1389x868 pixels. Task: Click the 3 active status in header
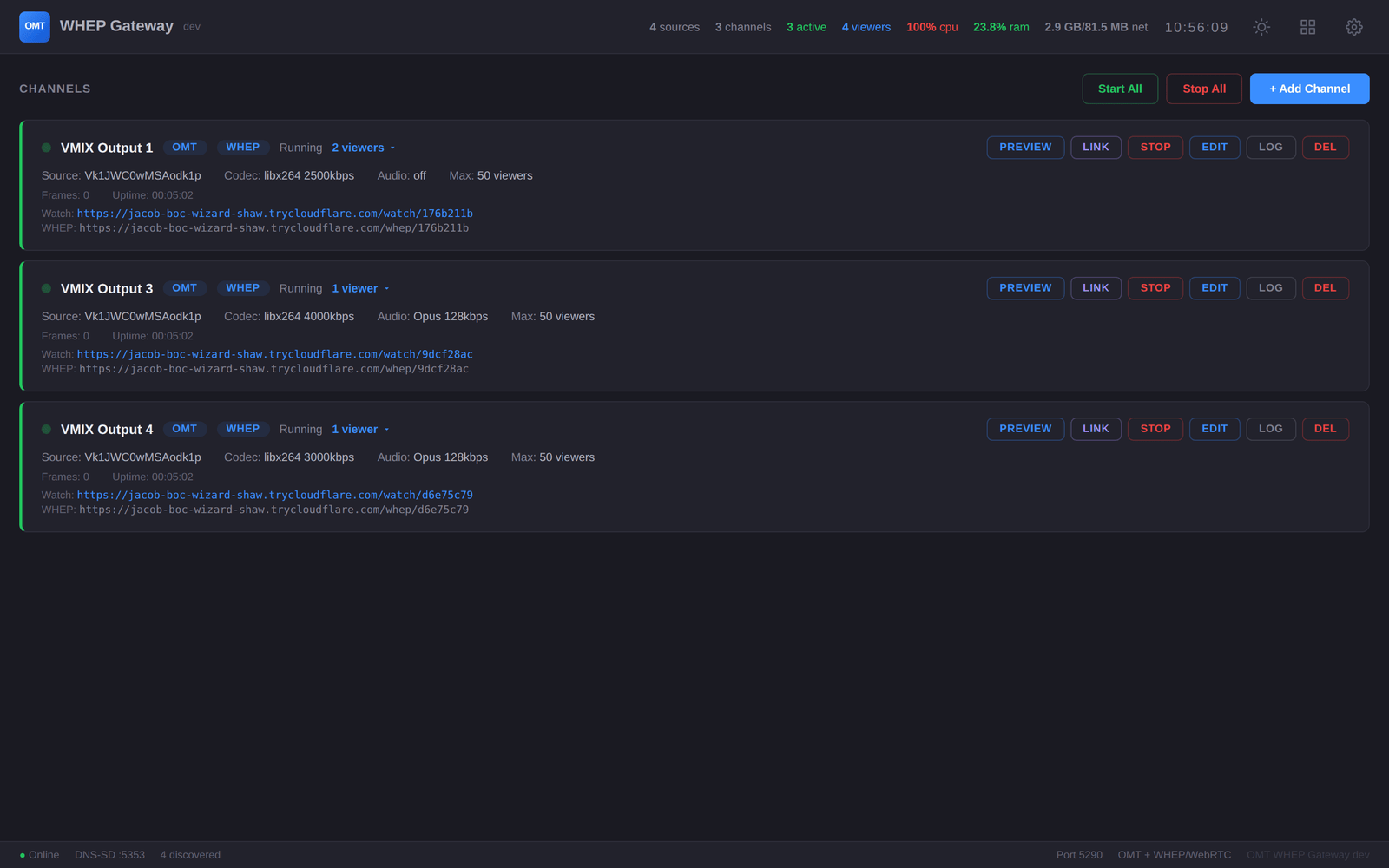coord(806,27)
